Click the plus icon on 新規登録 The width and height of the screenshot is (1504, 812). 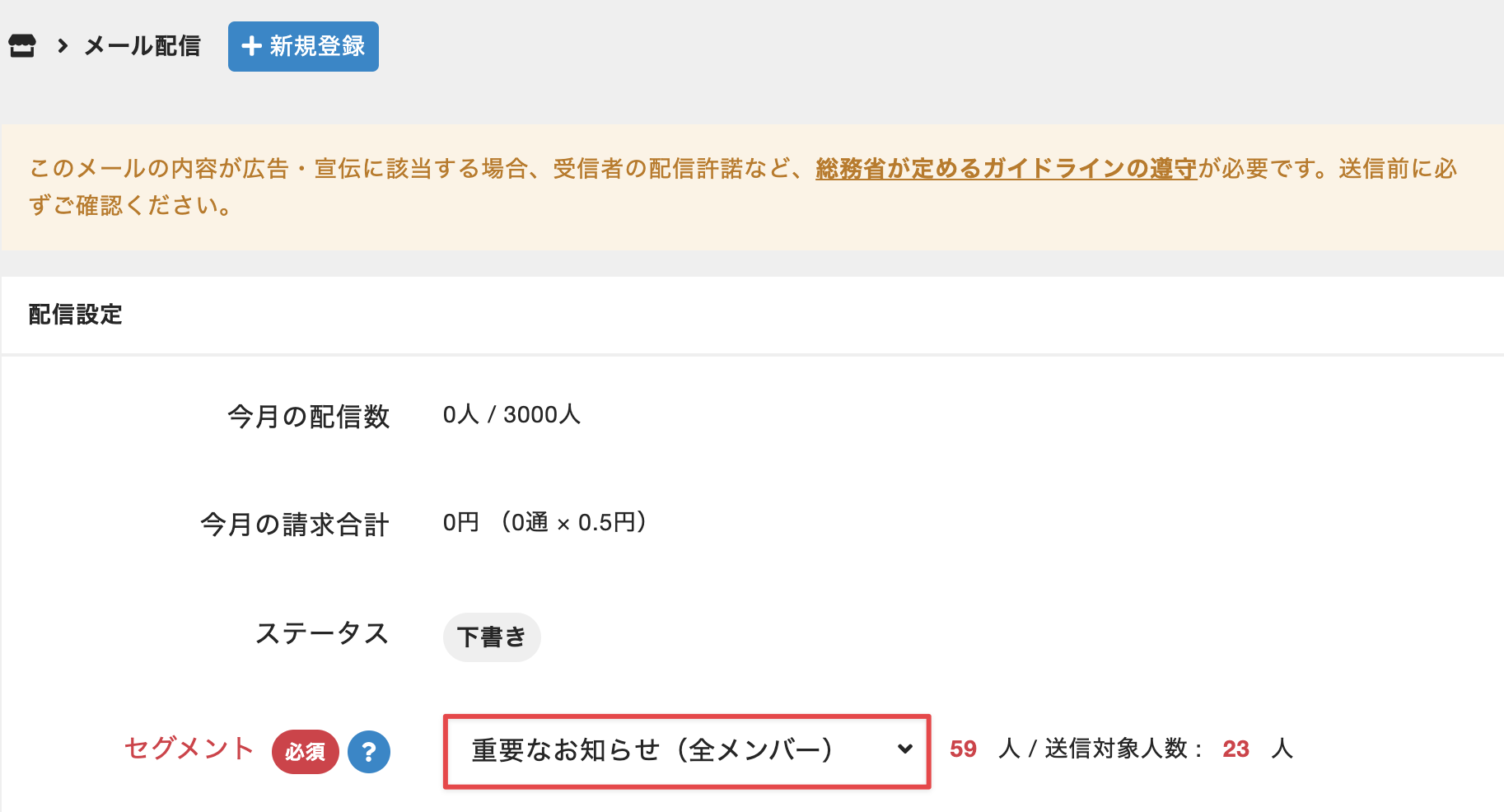point(251,46)
